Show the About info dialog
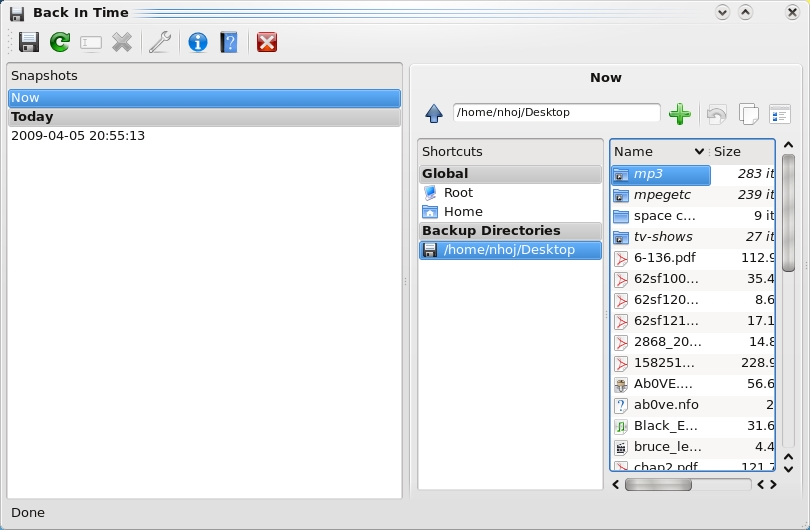Screen dimensions: 810x530 198,42
